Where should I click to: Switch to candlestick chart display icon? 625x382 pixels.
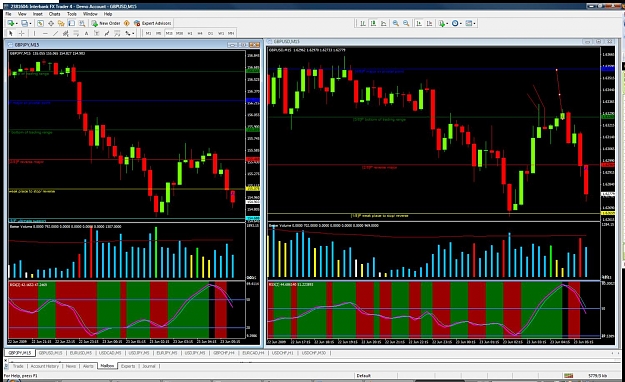click(373, 23)
